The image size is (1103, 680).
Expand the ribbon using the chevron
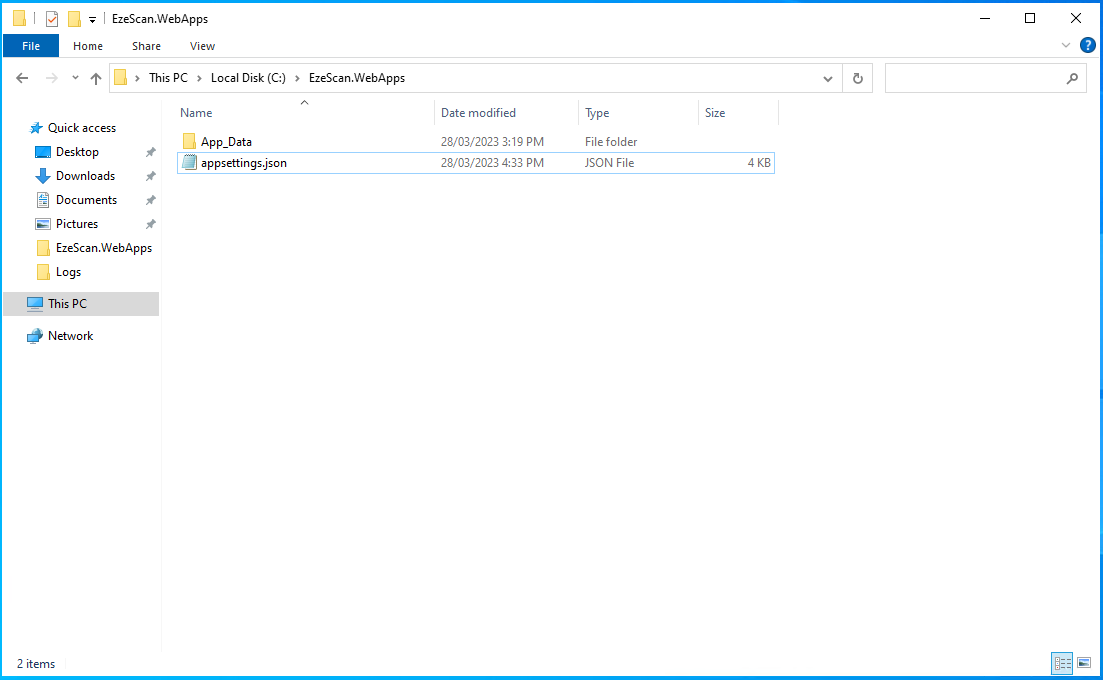(1066, 45)
